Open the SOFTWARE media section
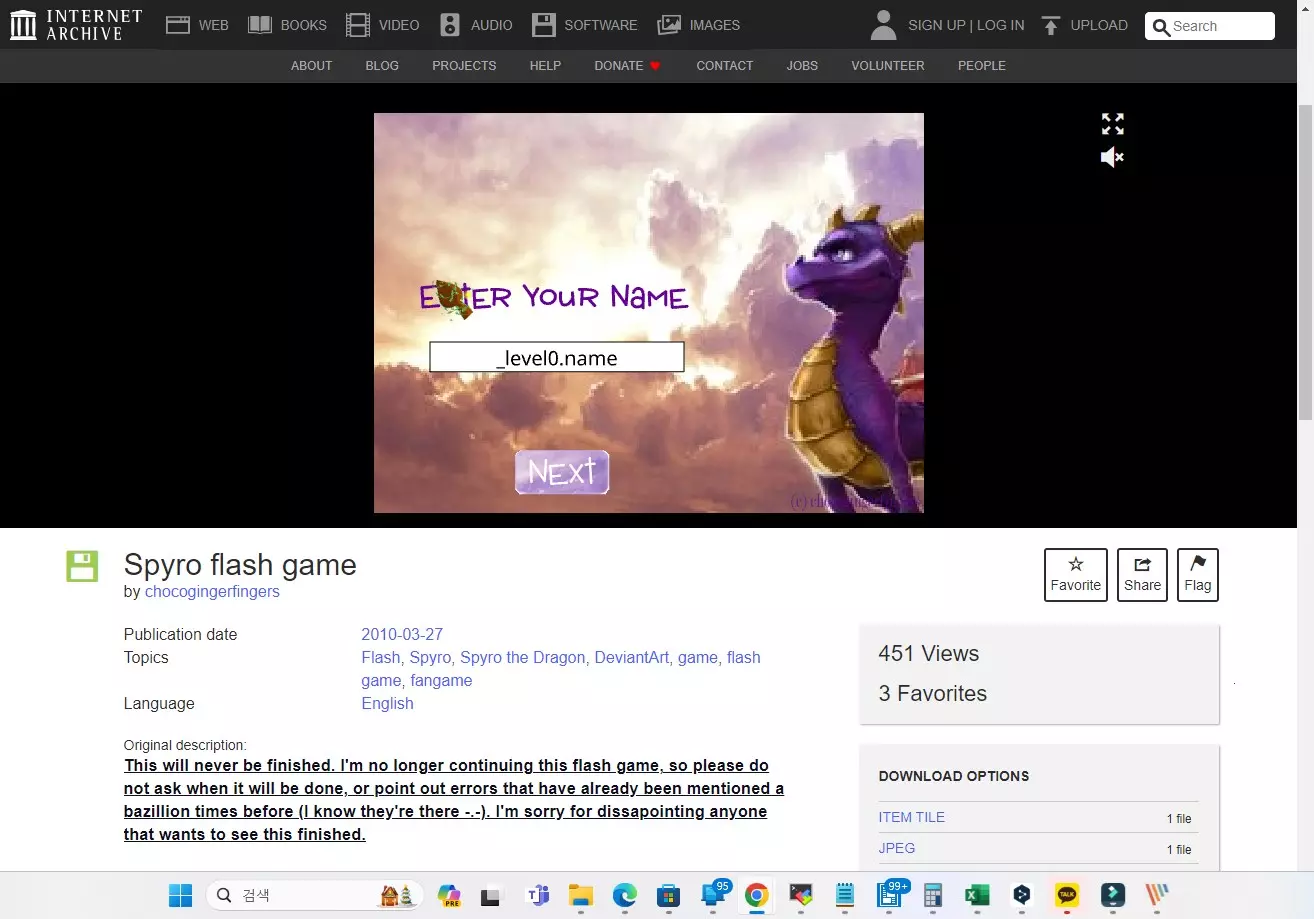This screenshot has height=919, width=1314. pos(584,25)
